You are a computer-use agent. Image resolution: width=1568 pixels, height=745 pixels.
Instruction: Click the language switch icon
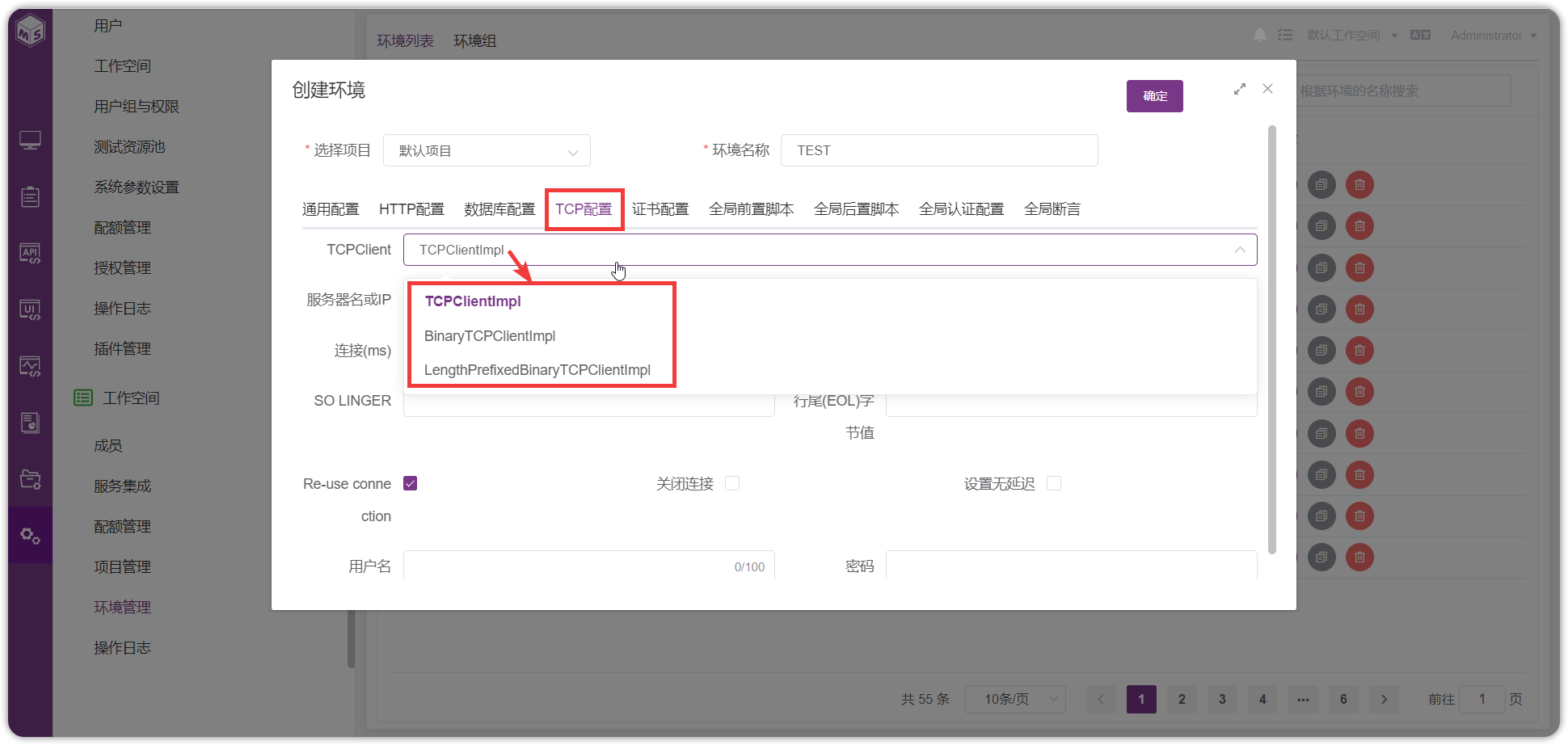click(x=1420, y=35)
